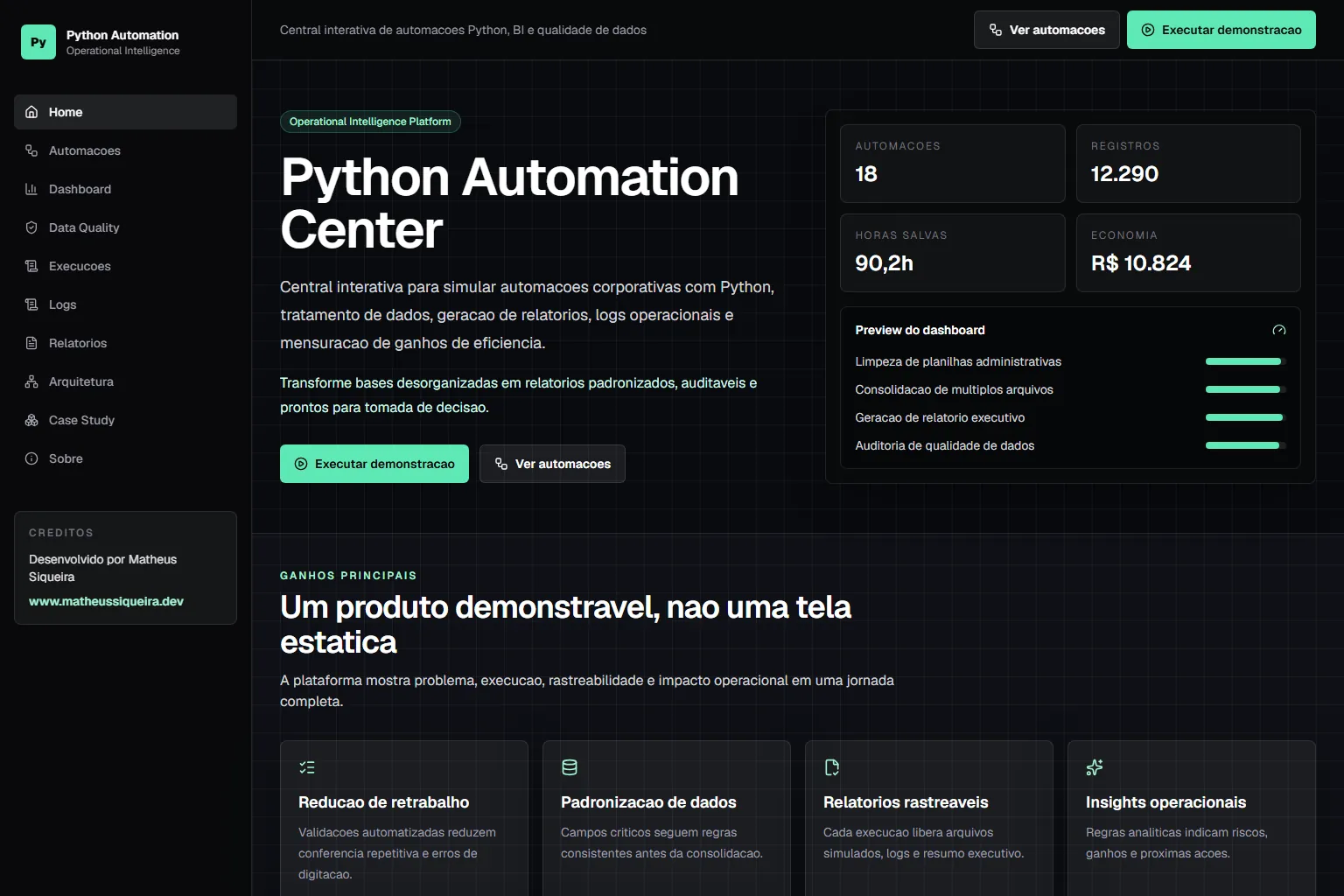The height and width of the screenshot is (896, 1344).
Task: Click the Home house icon in sidebar
Action: (x=31, y=112)
